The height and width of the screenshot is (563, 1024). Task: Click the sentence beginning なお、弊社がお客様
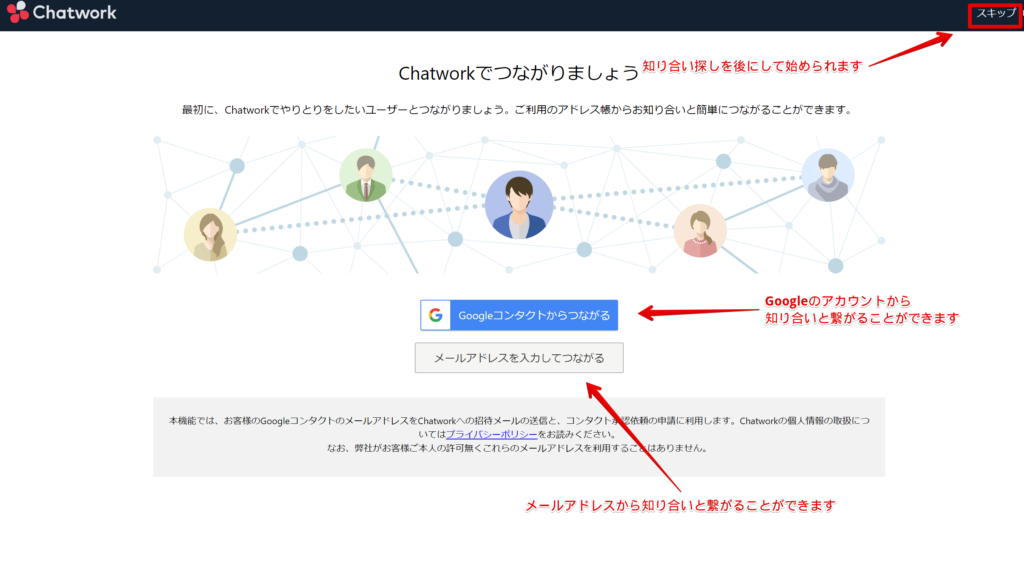pyautogui.click(x=517, y=448)
